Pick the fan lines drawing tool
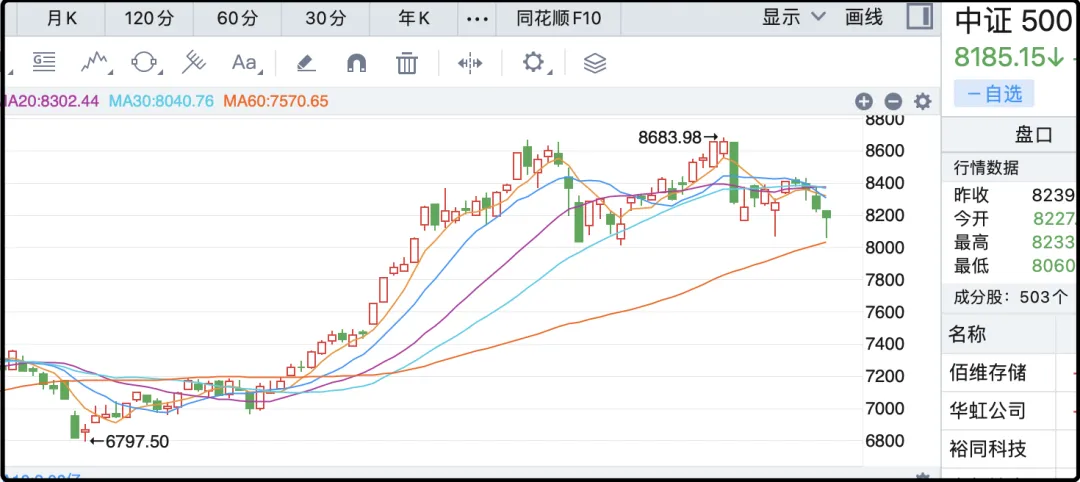The width and height of the screenshot is (1080, 482). coord(193,63)
